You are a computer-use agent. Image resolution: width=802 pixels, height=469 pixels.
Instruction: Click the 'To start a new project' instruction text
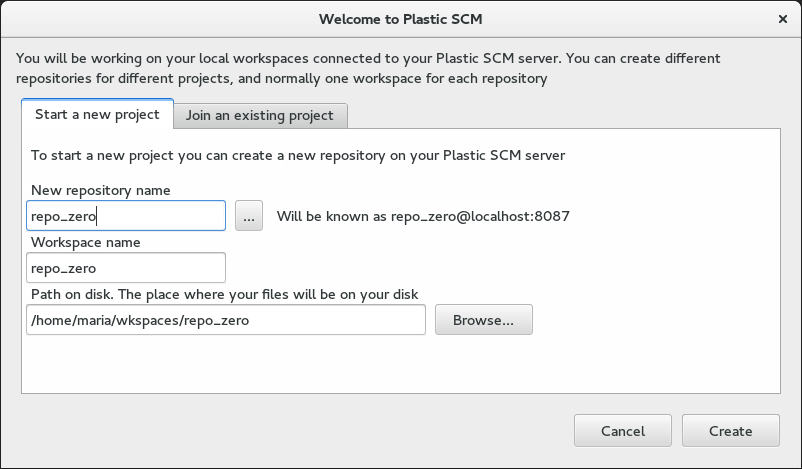pos(298,155)
